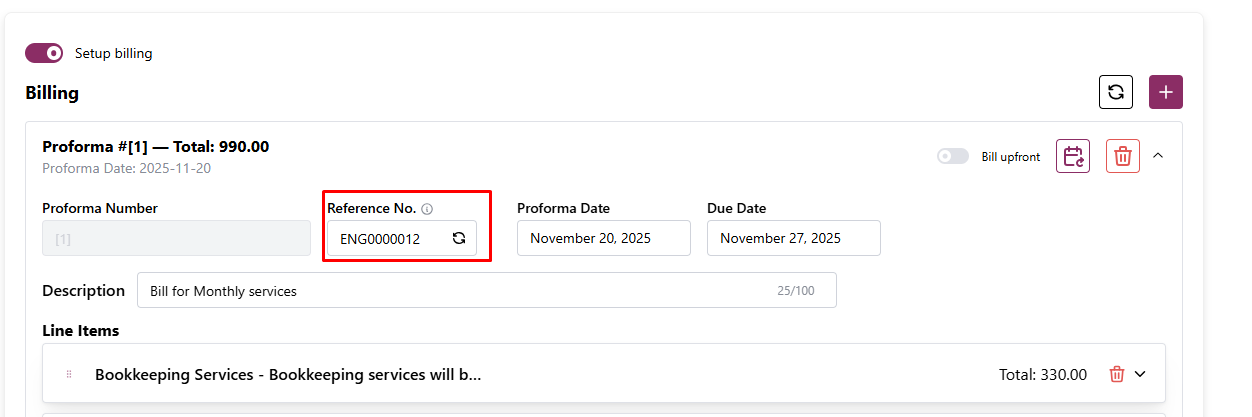This screenshot has width=1252, height=417.
Task: Toggle the Setup billing switch
Action: click(44, 53)
